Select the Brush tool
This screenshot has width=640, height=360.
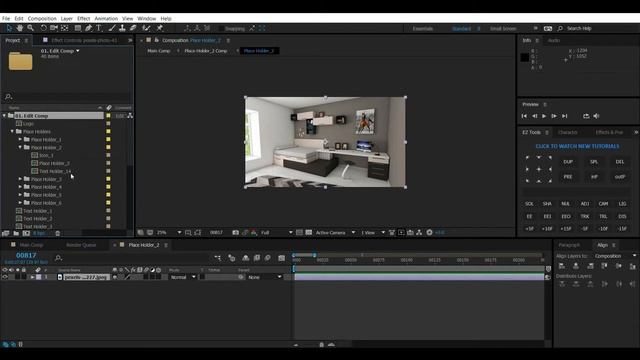pyautogui.click(x=112, y=28)
